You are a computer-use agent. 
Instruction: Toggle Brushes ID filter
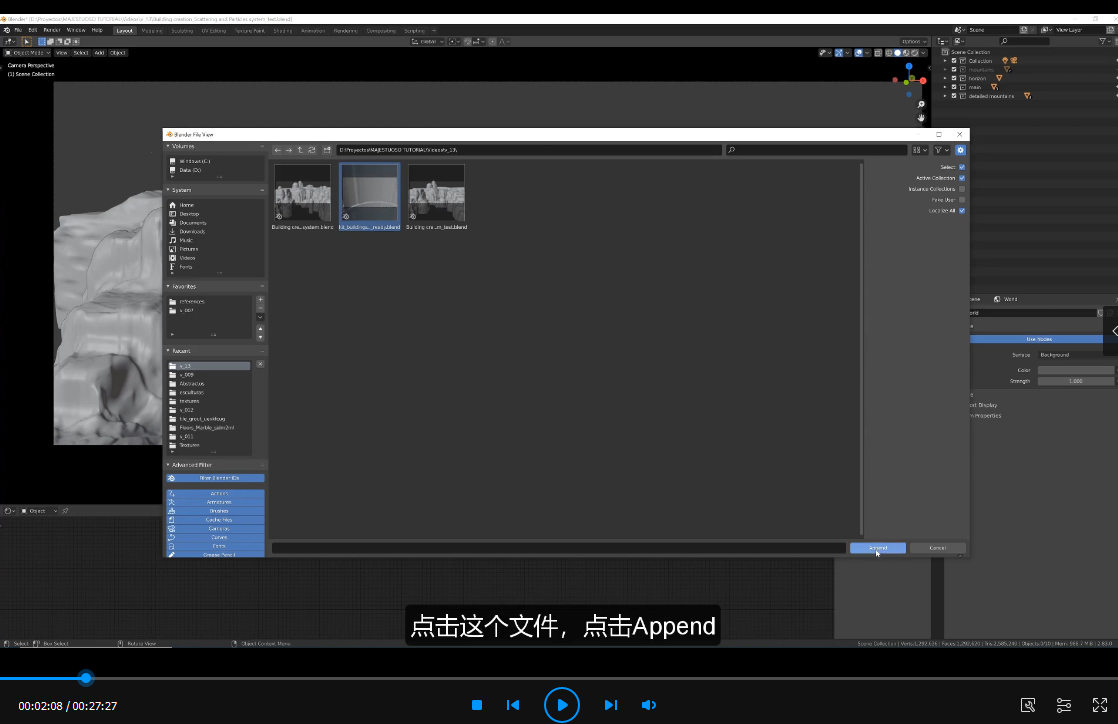(215, 511)
